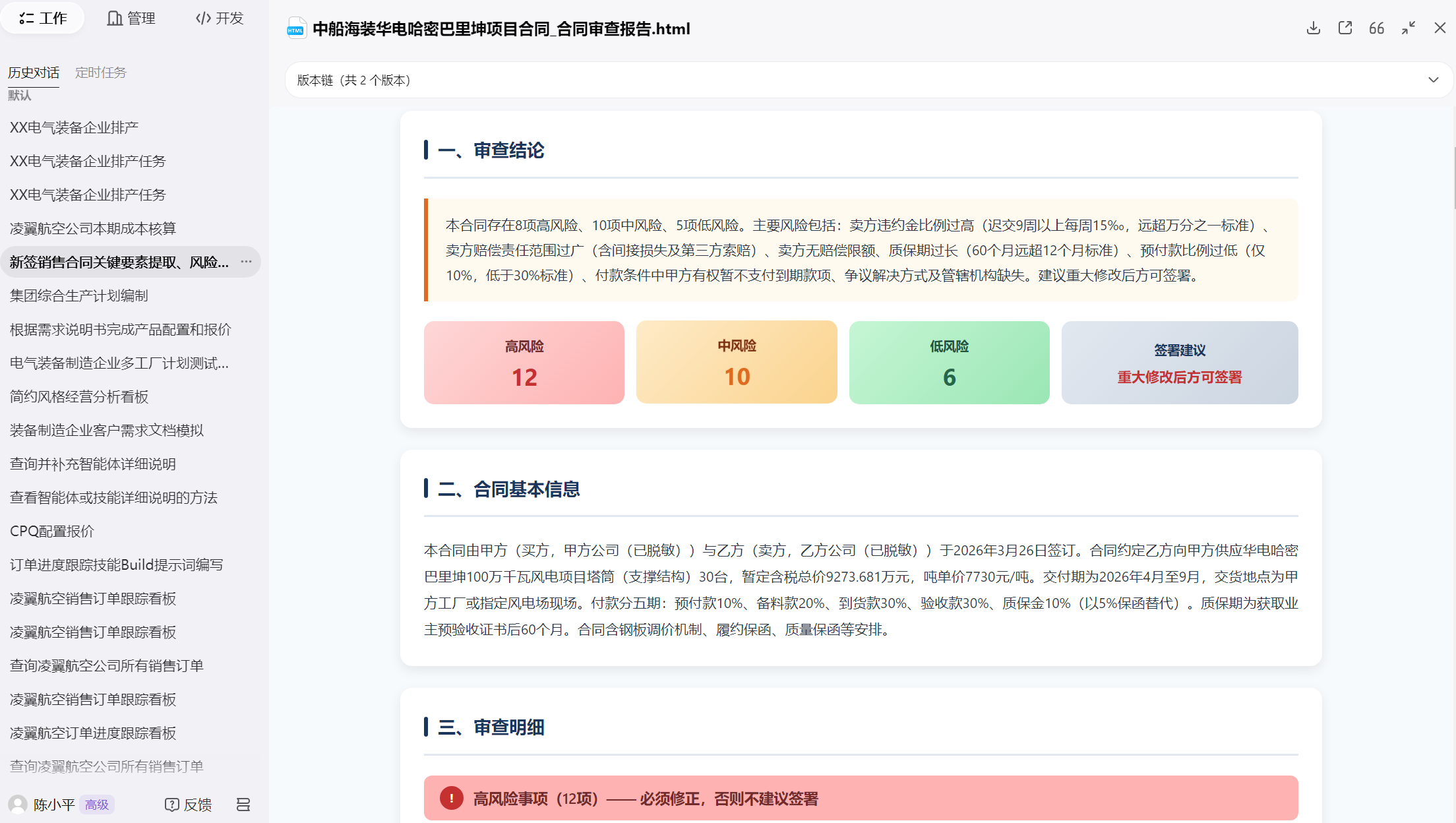Screen dimensions: 1456x823
Task: Click the 低风险 6 card
Action: tap(950, 363)
